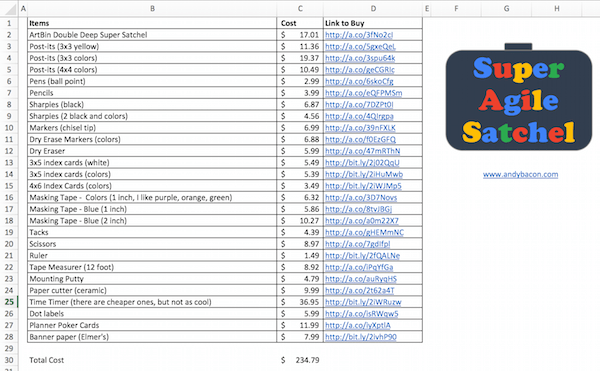Select the 'Dry Erase Markers (colors)' cell
This screenshot has width=600, height=371.
152,140
